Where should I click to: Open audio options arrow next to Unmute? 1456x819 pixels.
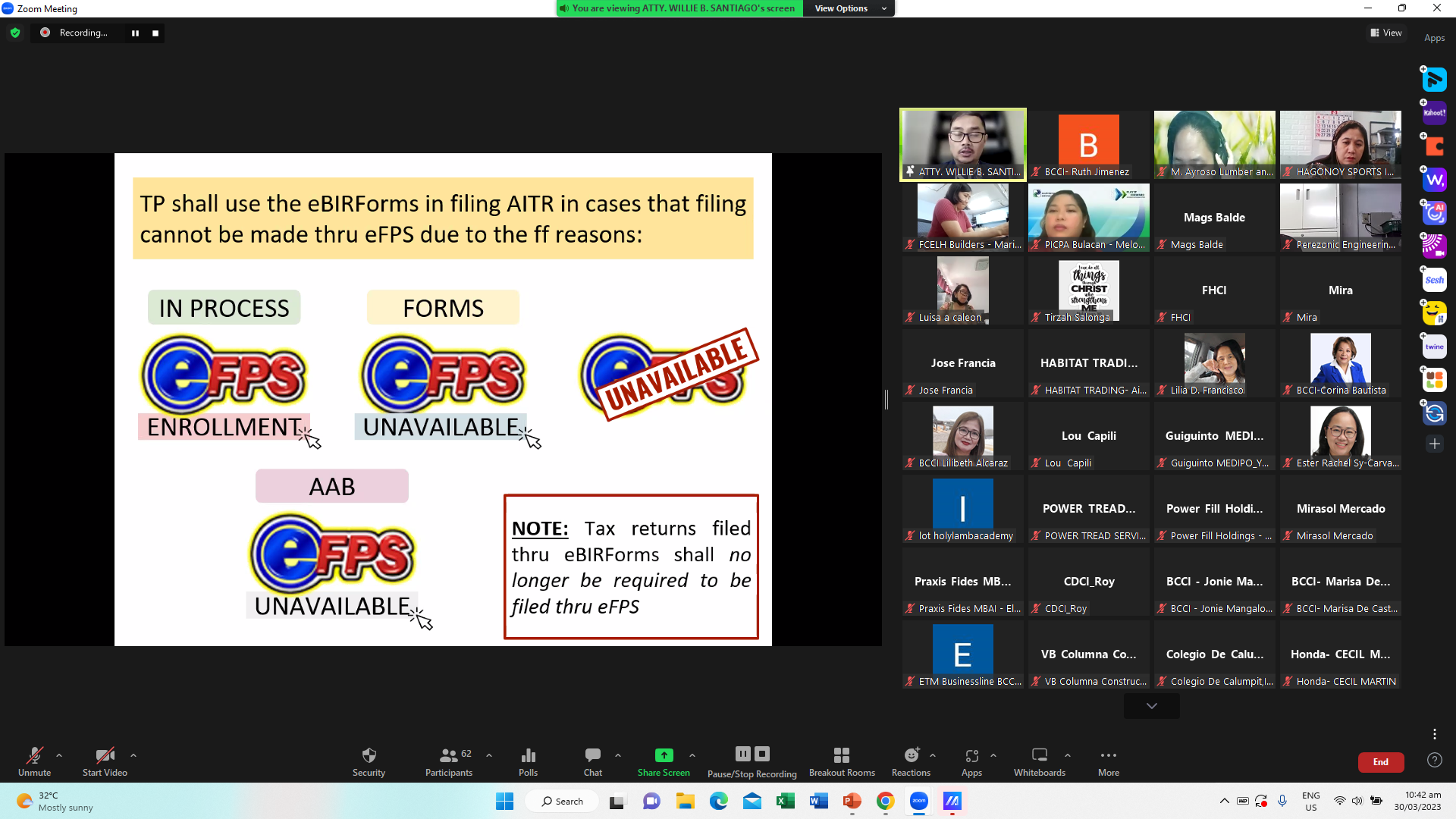point(59,755)
